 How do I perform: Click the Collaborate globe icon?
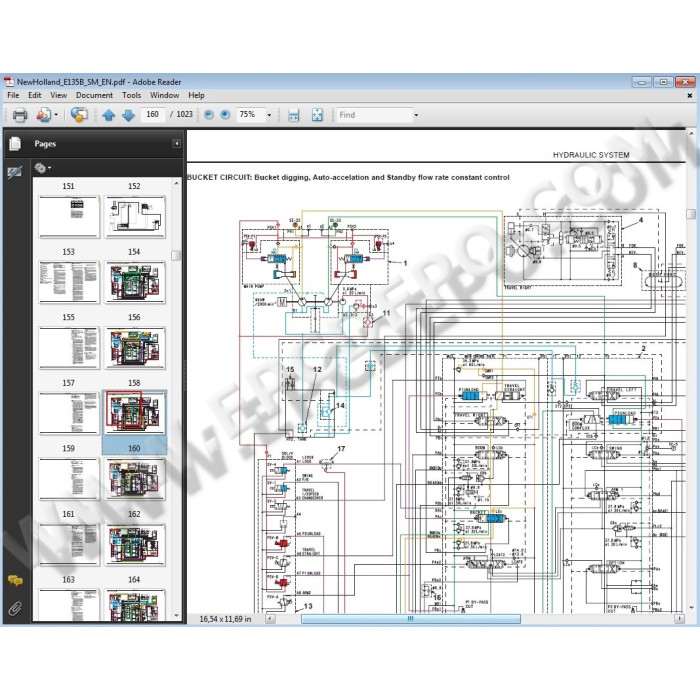coord(79,115)
